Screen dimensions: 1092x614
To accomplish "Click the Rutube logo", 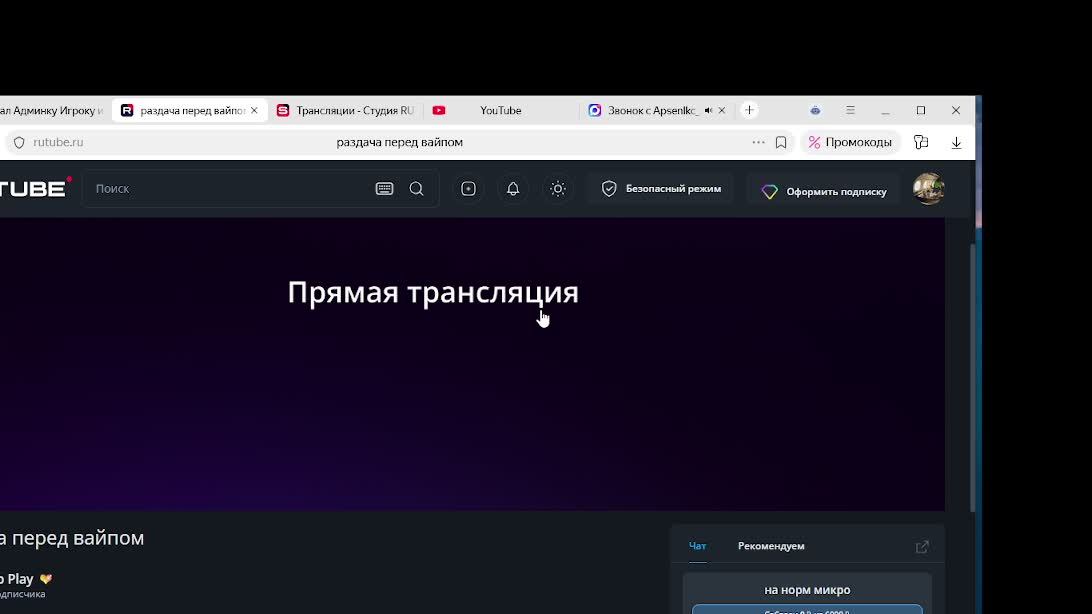I will [x=35, y=188].
